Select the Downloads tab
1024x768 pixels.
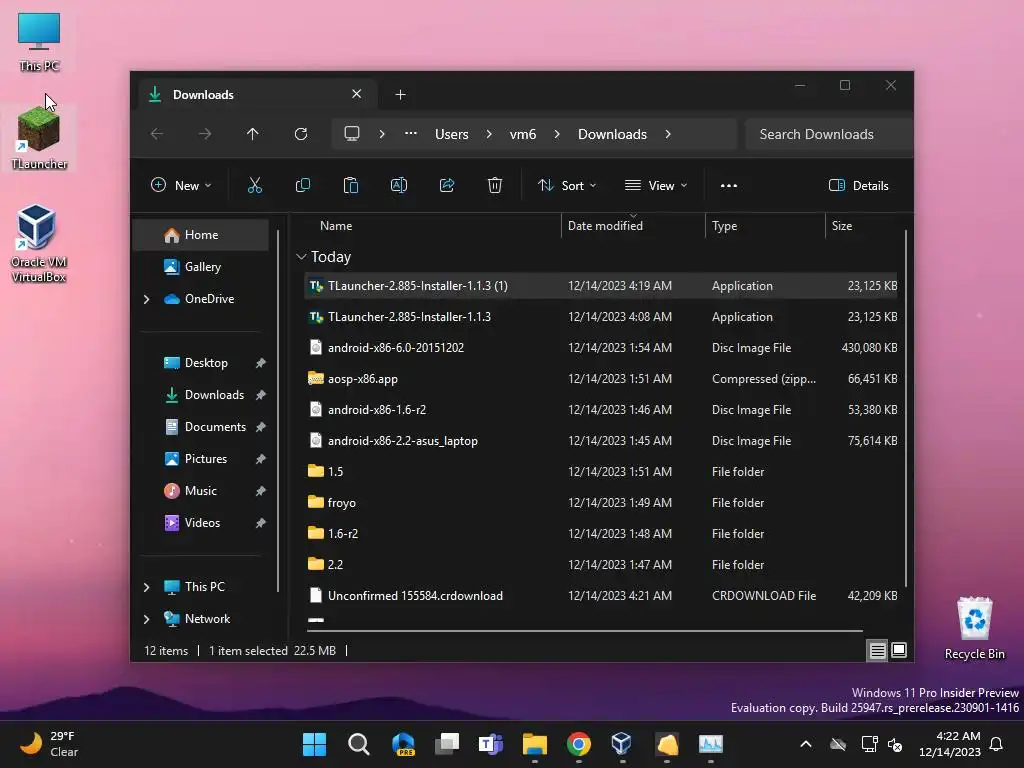pos(256,95)
